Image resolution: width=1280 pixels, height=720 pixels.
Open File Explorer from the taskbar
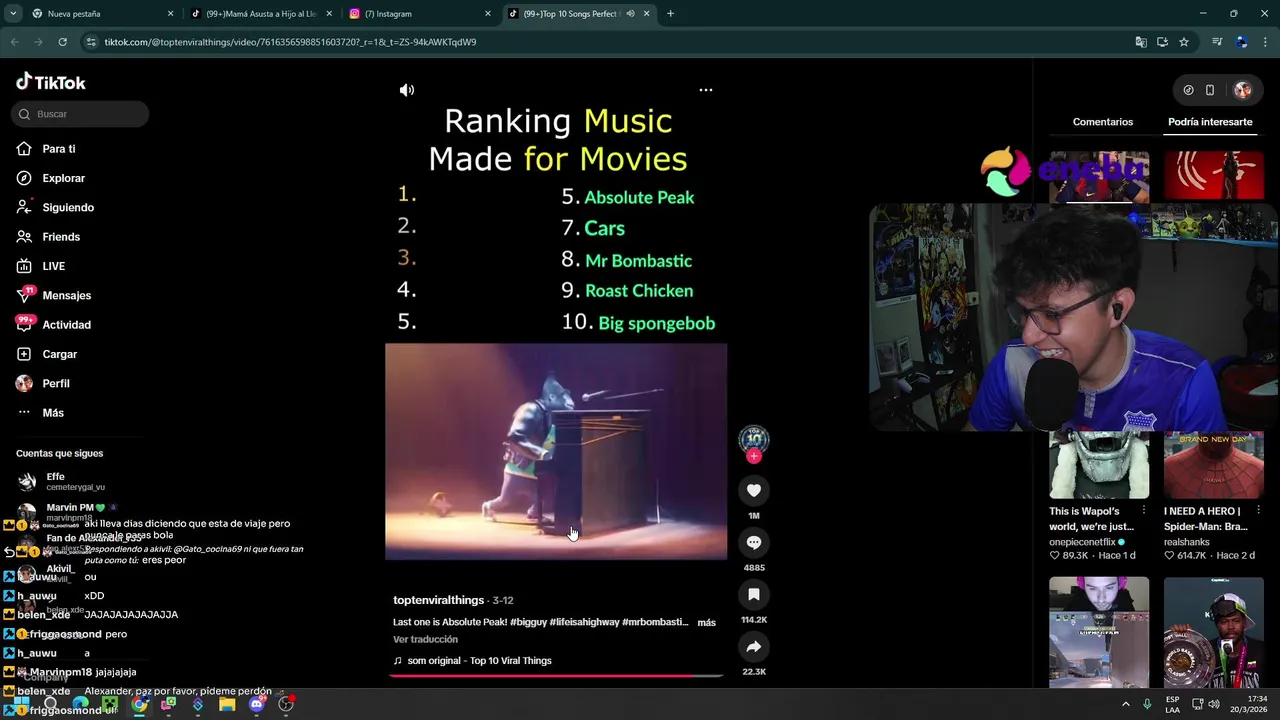point(227,704)
